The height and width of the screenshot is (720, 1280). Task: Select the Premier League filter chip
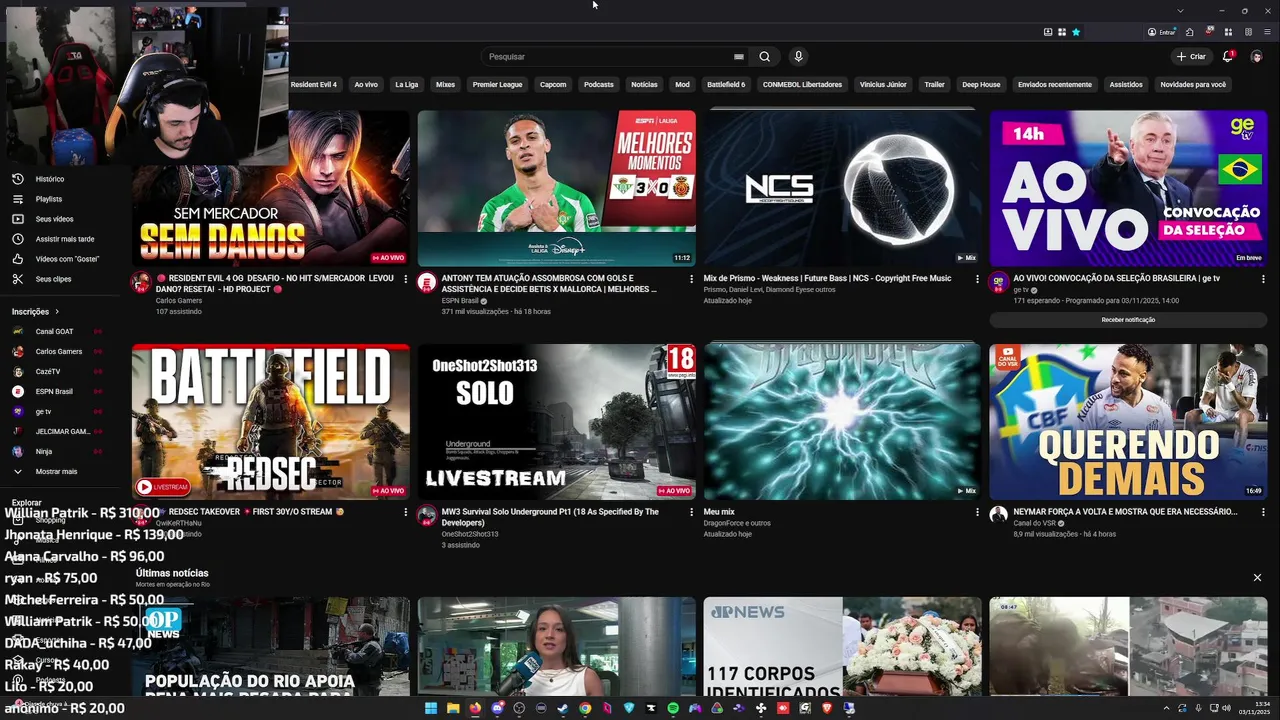click(x=497, y=85)
